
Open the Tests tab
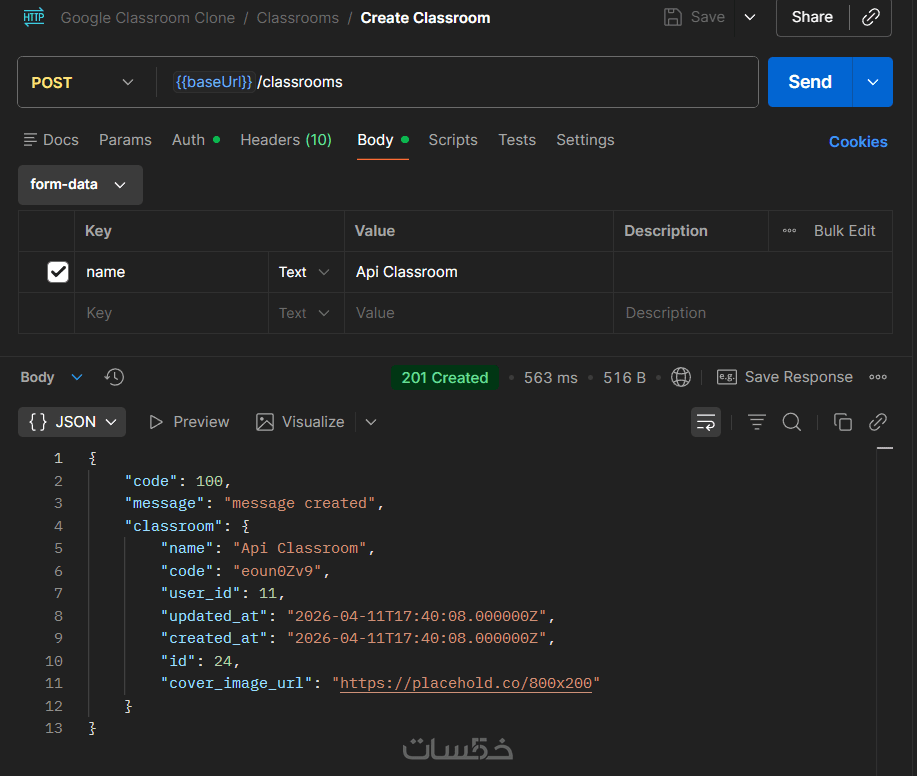coord(517,140)
